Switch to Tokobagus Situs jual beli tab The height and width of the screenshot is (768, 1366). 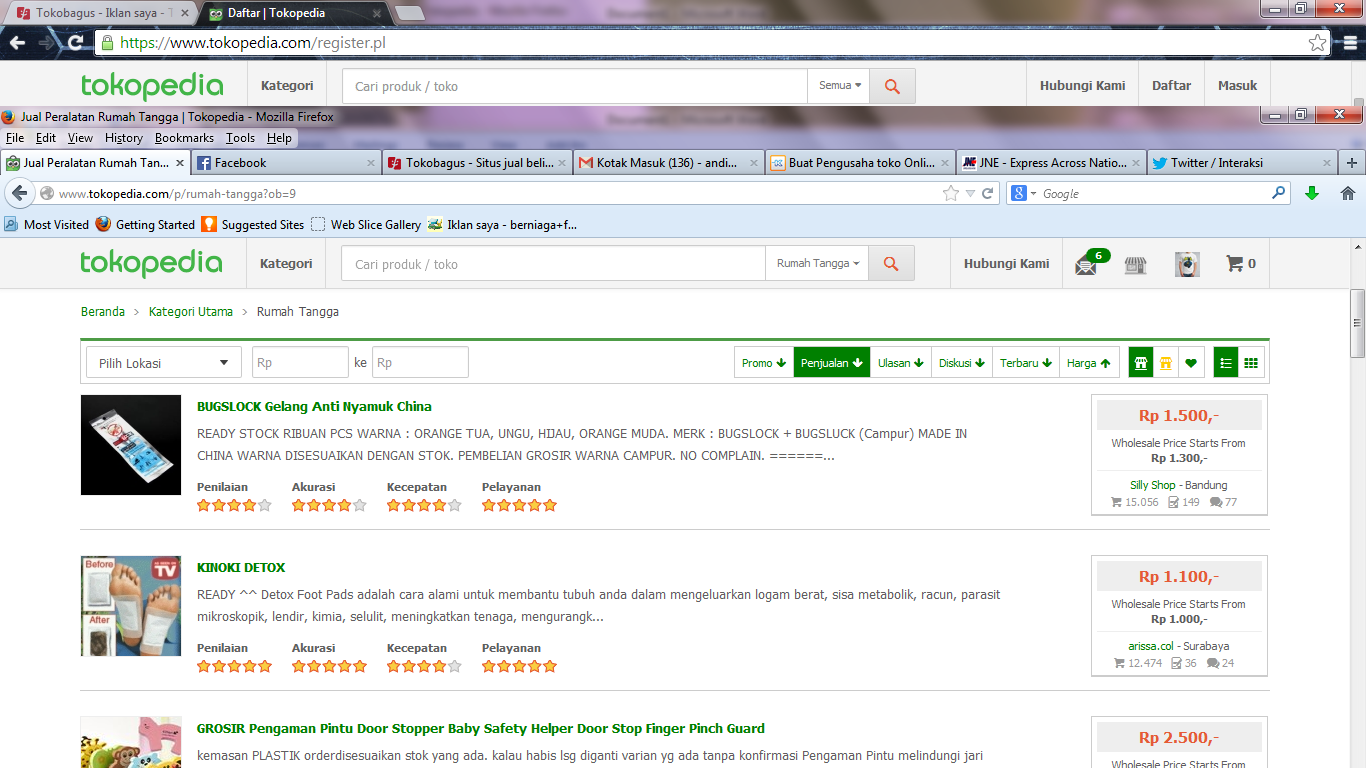coord(477,162)
